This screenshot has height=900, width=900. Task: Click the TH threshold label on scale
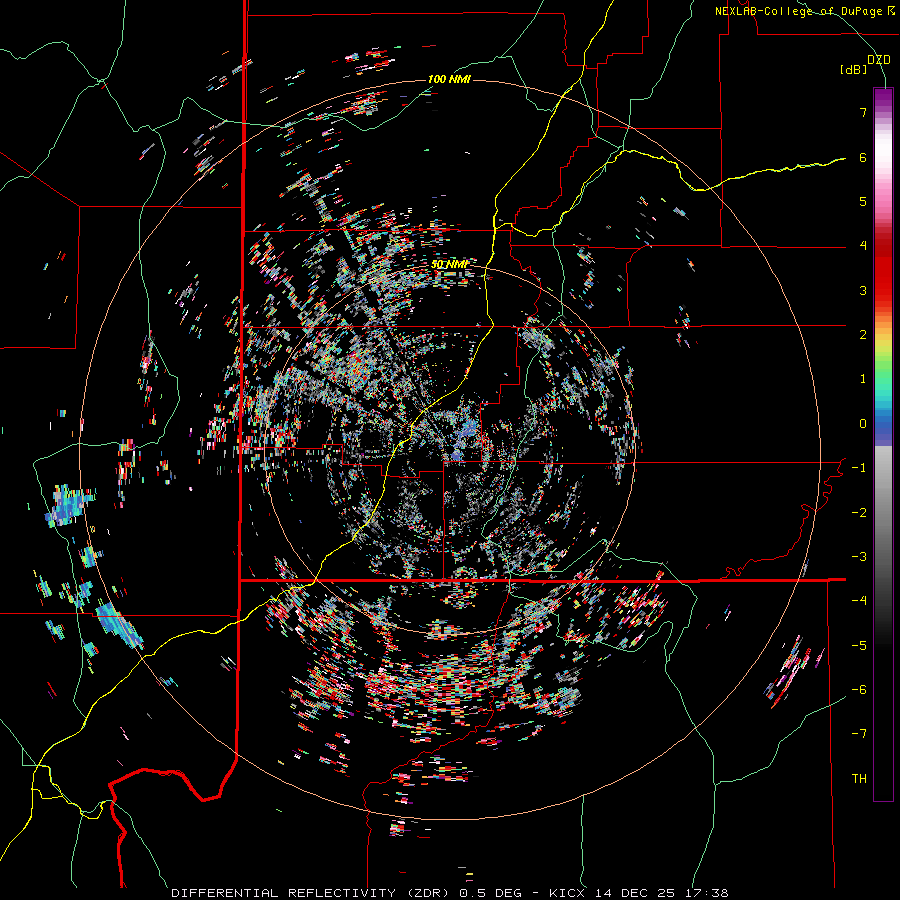click(x=859, y=779)
